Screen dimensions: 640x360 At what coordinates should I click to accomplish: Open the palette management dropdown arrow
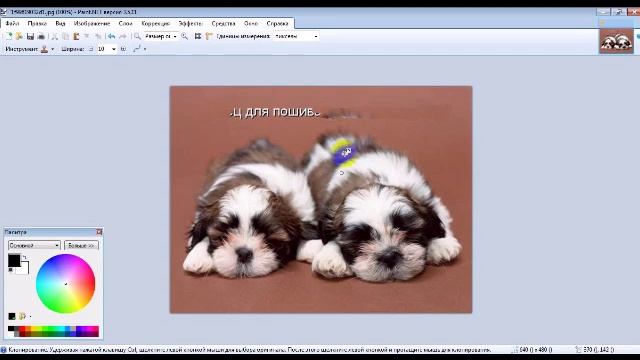30,316
